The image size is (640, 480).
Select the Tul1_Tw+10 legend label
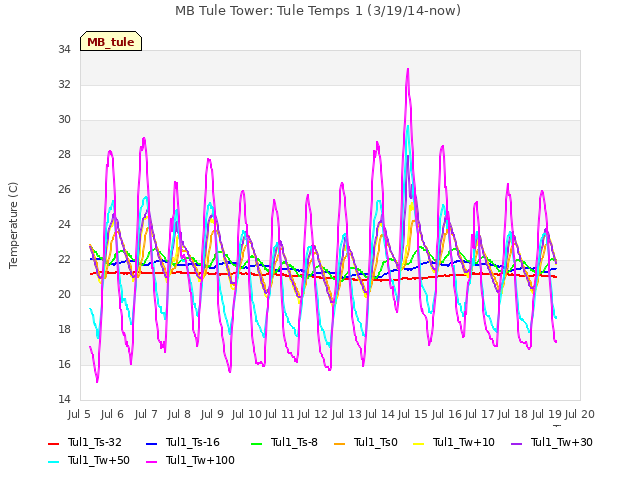[x=464, y=442]
